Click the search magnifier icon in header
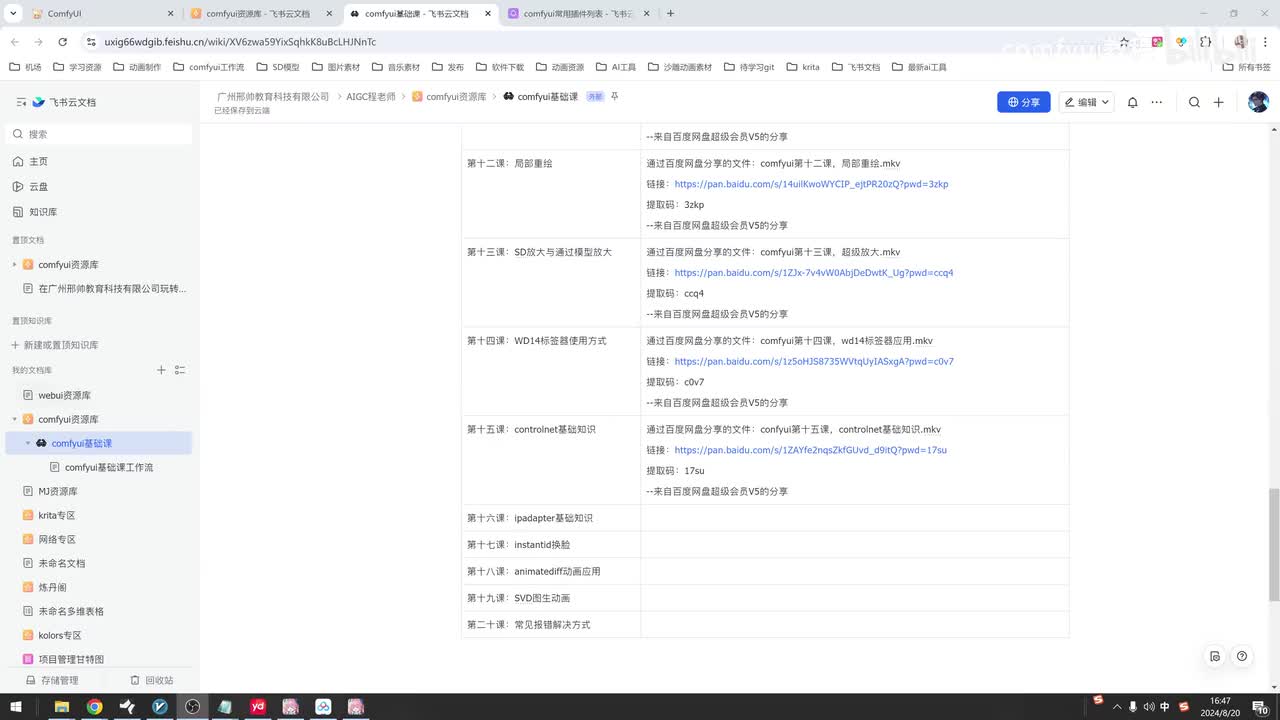The image size is (1280, 720). point(1194,102)
